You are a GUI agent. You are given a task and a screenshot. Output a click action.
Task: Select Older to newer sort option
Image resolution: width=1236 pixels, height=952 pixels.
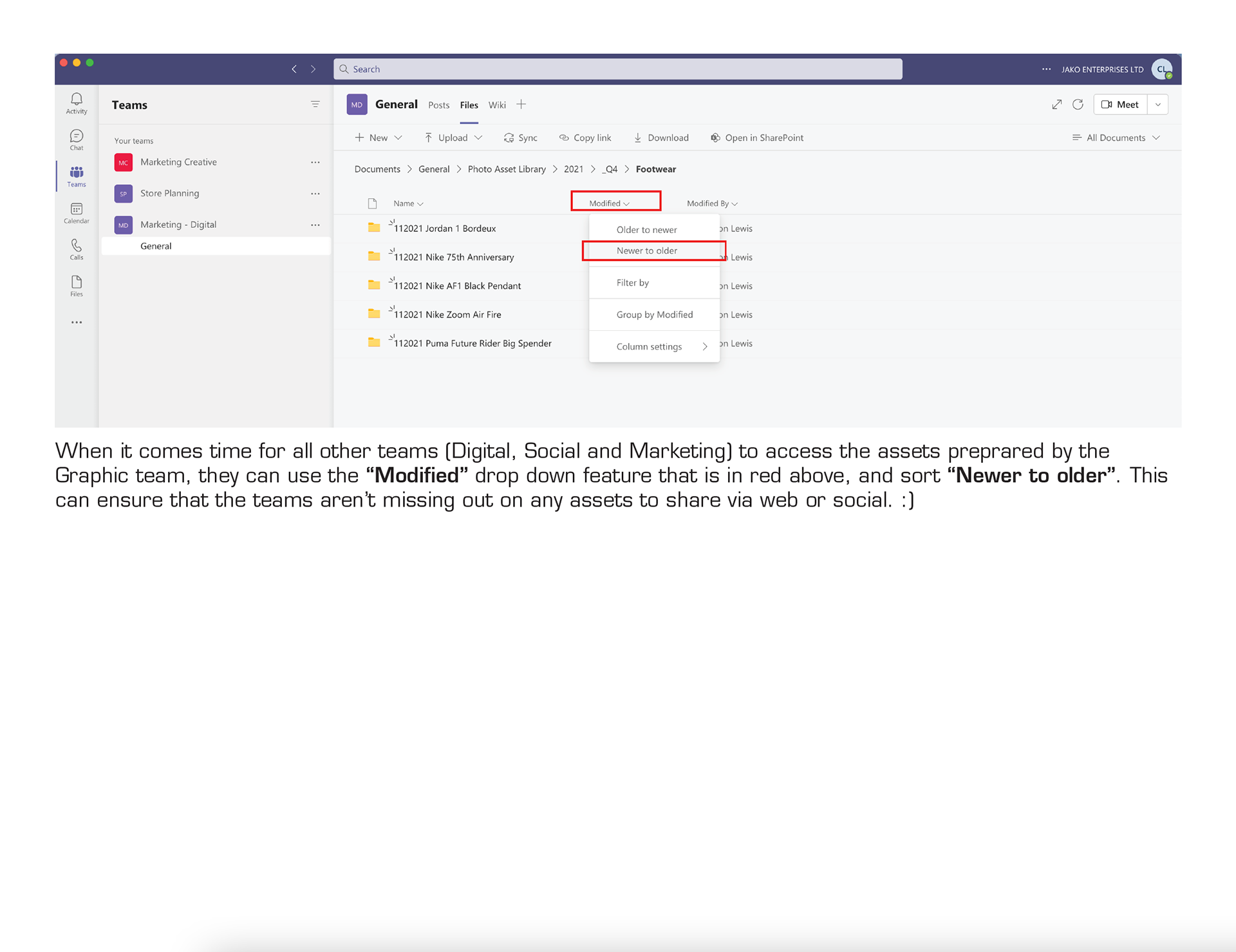654,230
